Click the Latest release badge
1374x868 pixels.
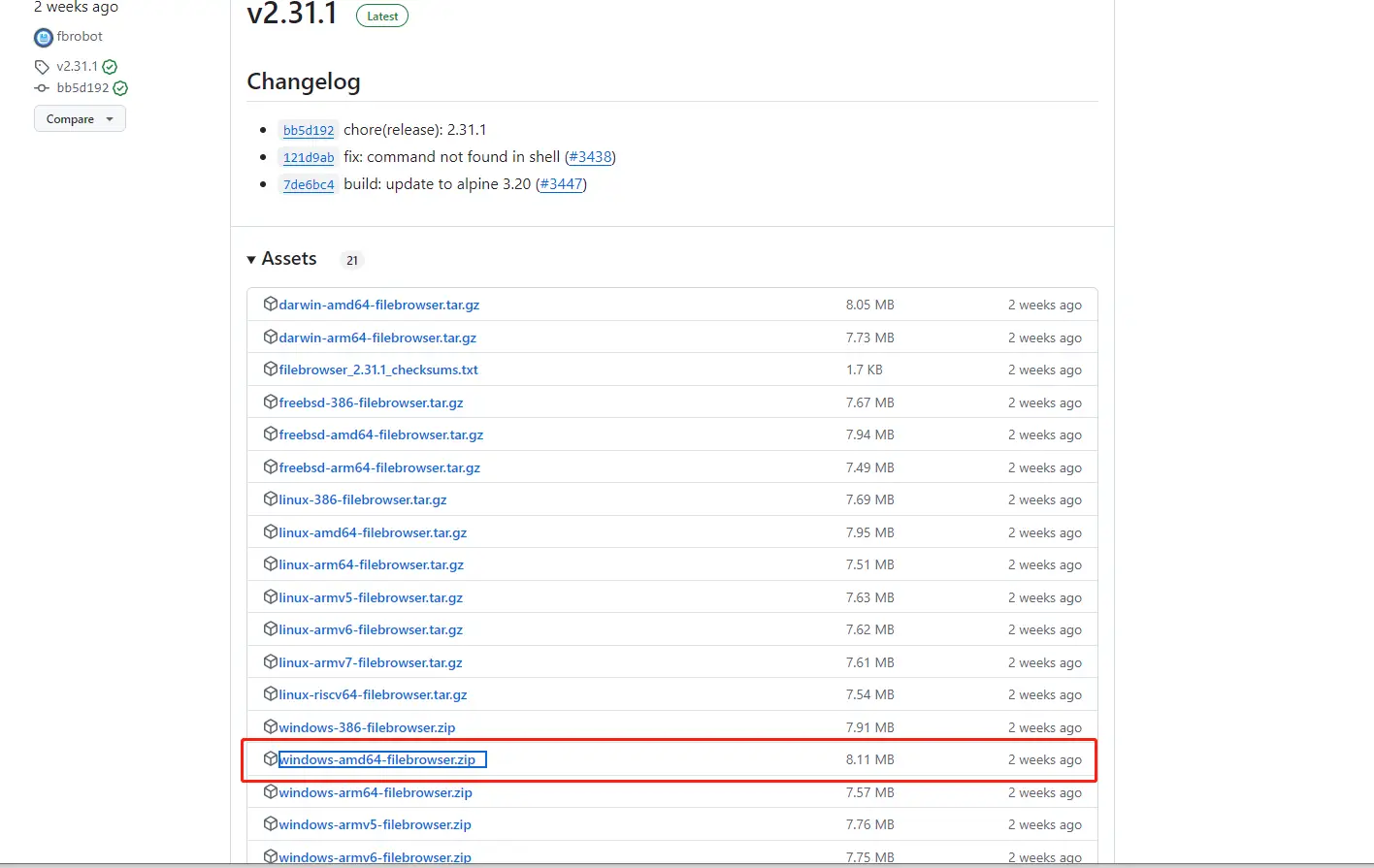[x=381, y=16]
